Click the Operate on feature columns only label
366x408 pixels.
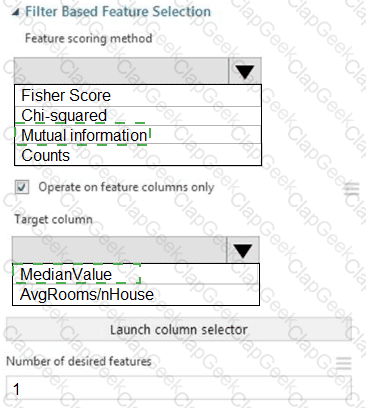126,187
